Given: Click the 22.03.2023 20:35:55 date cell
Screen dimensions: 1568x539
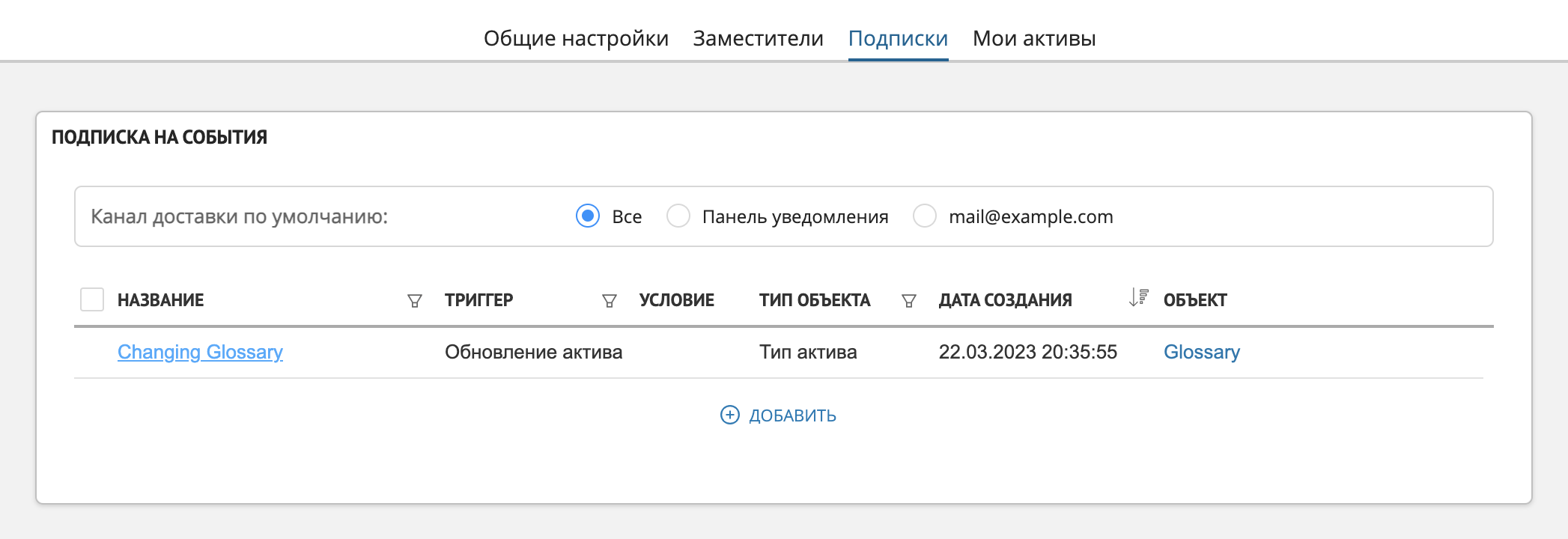Looking at the screenshot, I should pyautogui.click(x=1027, y=352).
